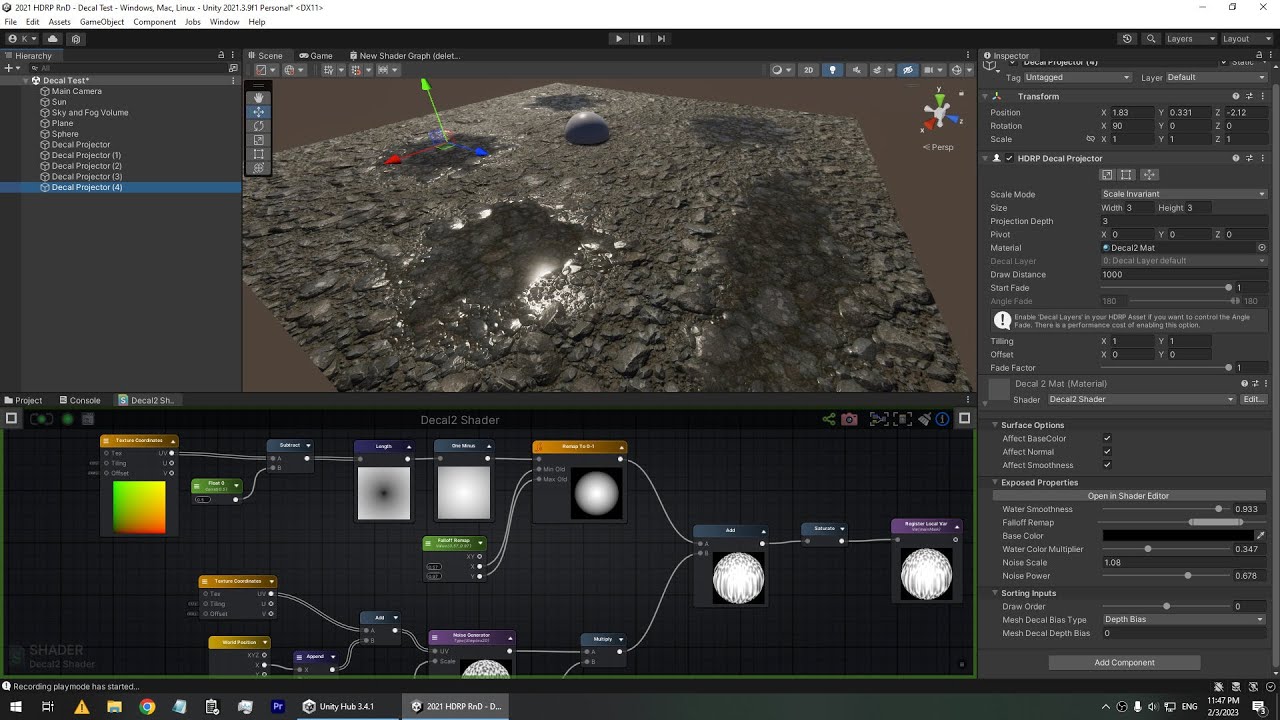The height and width of the screenshot is (720, 1280).
Task: Click the Step frame button
Action: (662, 39)
